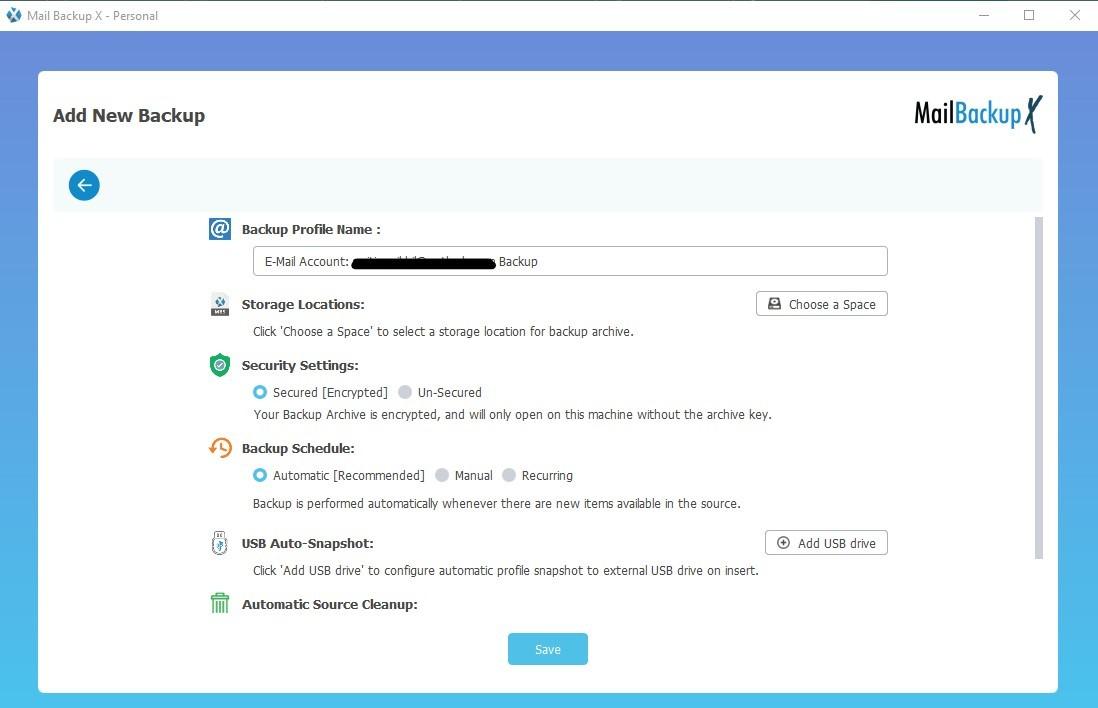Click the USB Auto-Snapshot drive icon
This screenshot has width=1098, height=708.
220,543
